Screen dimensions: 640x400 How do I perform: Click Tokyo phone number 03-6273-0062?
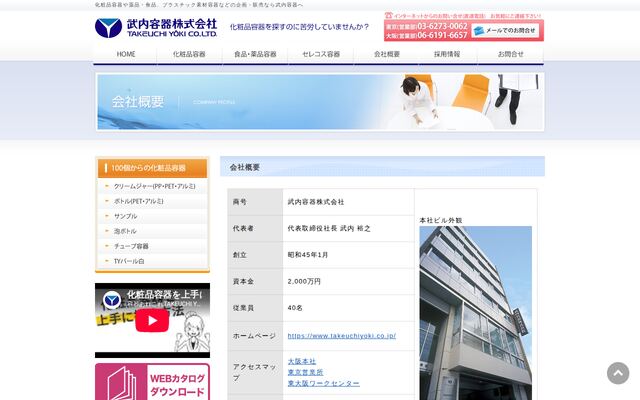442,26
